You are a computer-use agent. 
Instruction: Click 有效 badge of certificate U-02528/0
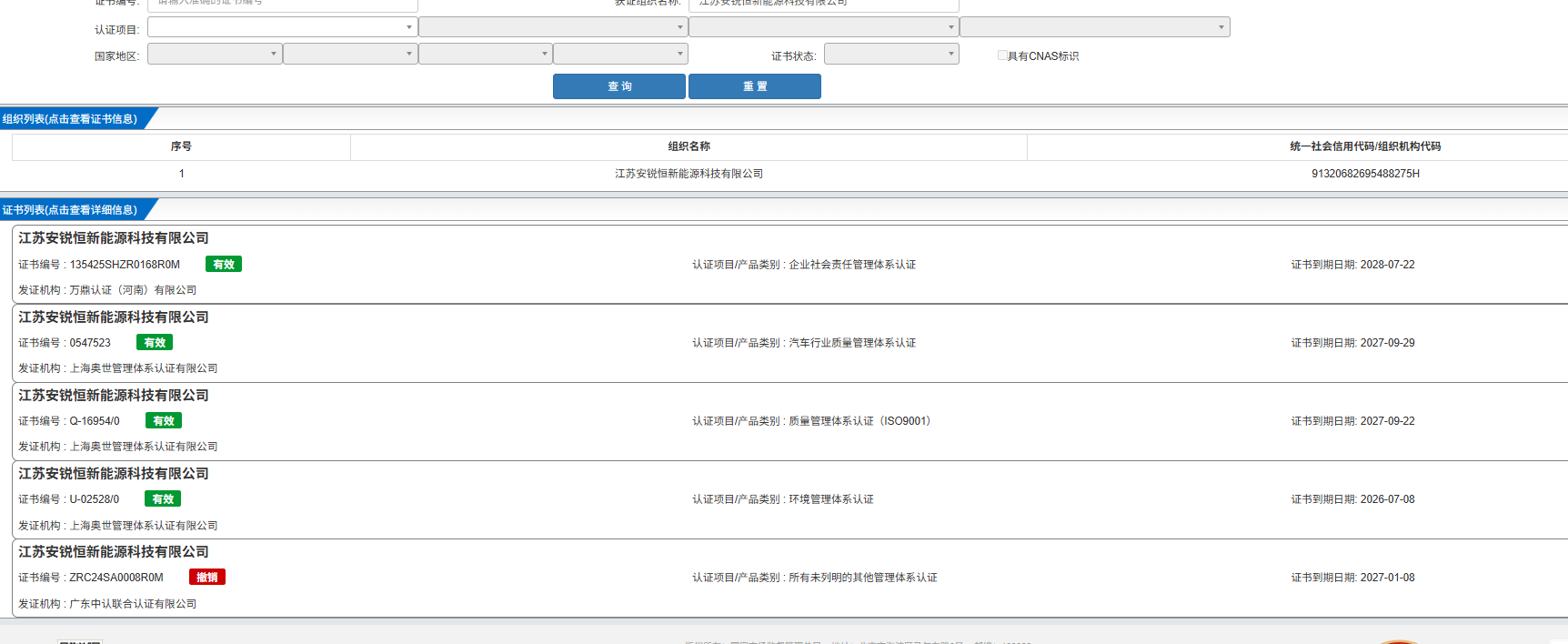(x=163, y=499)
